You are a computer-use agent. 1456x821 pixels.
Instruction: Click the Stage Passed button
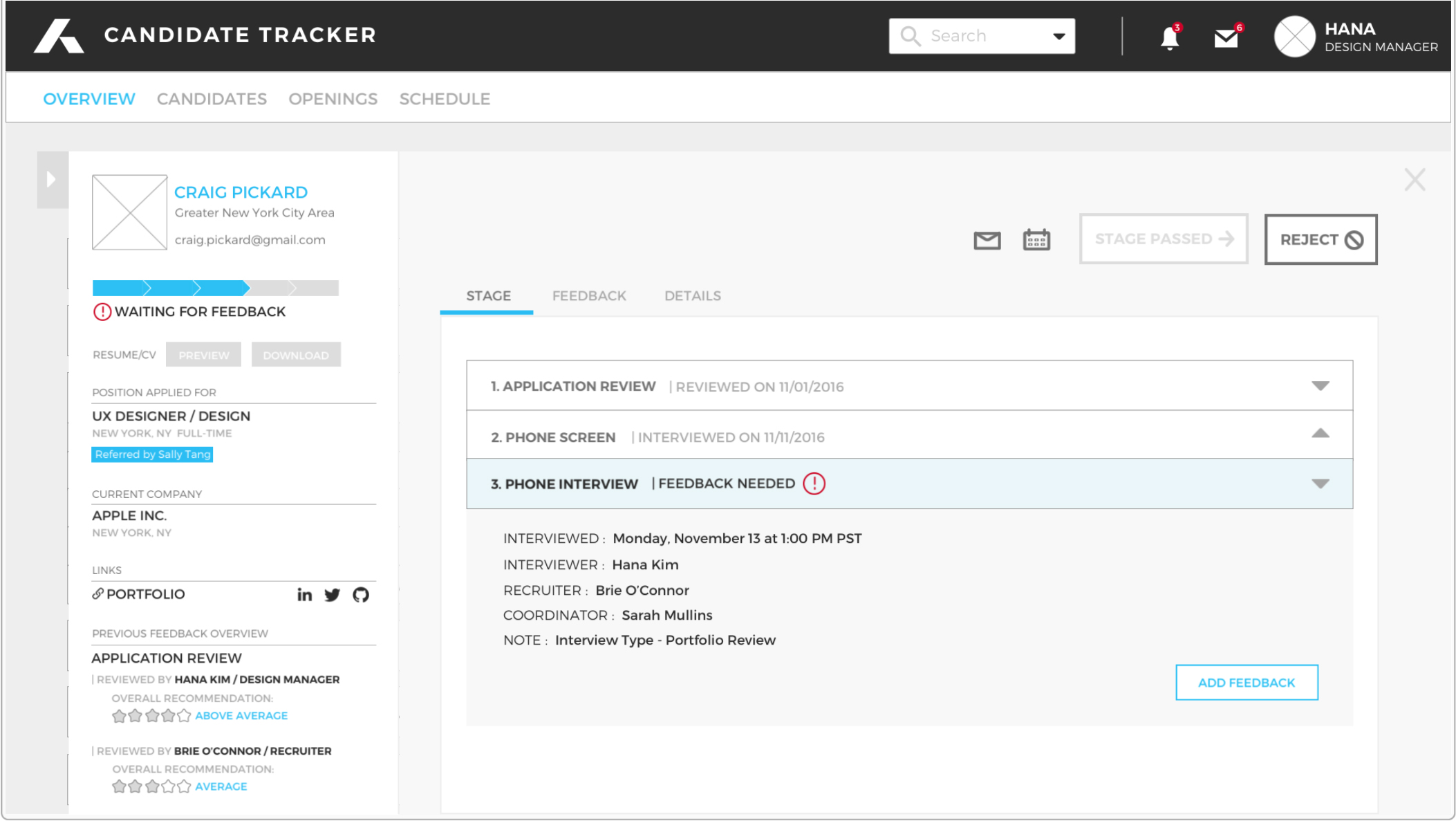pos(1164,239)
